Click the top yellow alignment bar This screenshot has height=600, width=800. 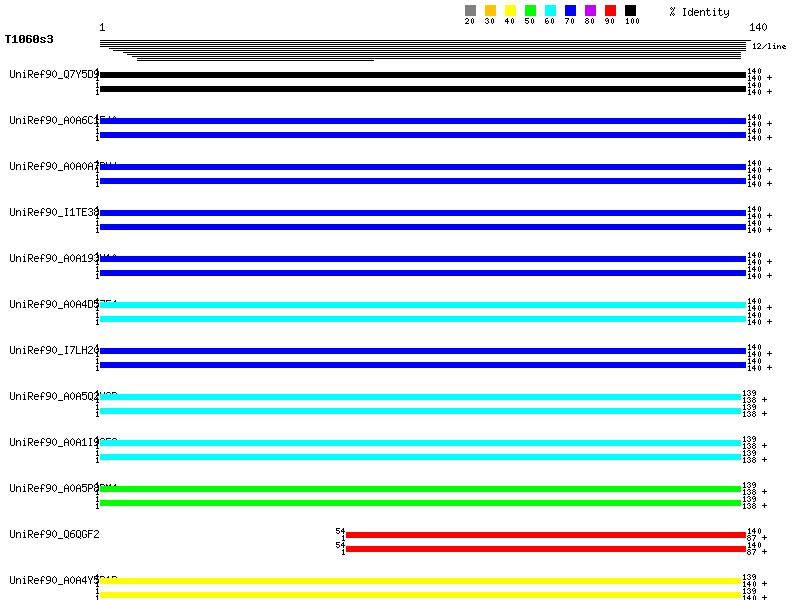420,581
